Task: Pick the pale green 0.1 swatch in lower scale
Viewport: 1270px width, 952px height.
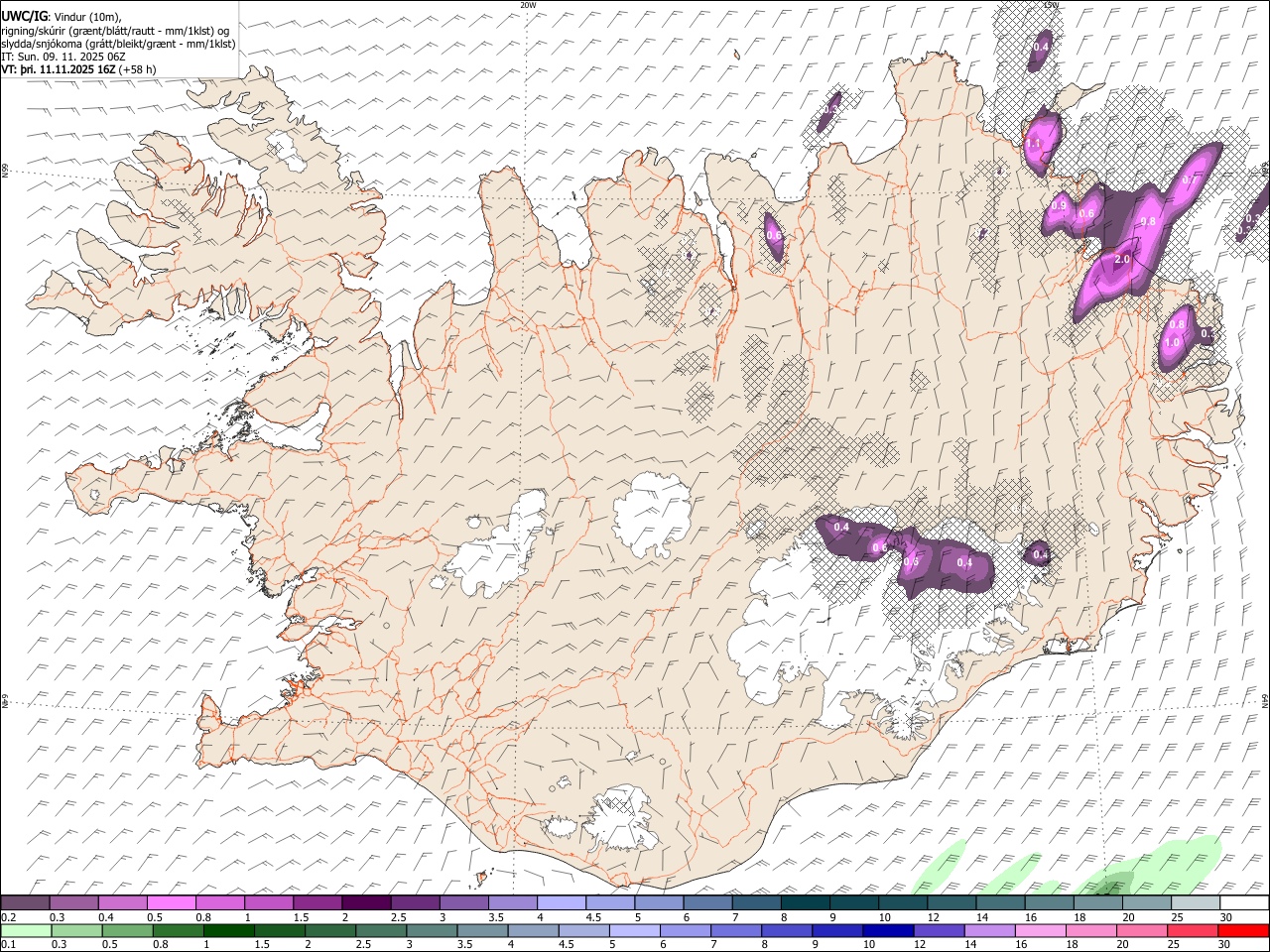Action: coord(25,930)
